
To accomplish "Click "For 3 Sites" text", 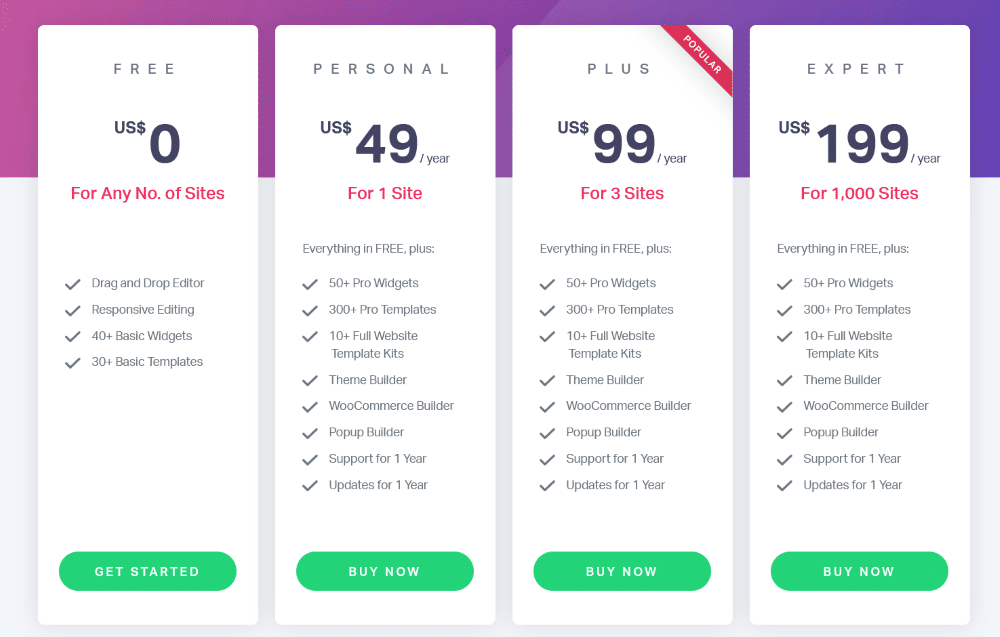I will click(x=622, y=193).
